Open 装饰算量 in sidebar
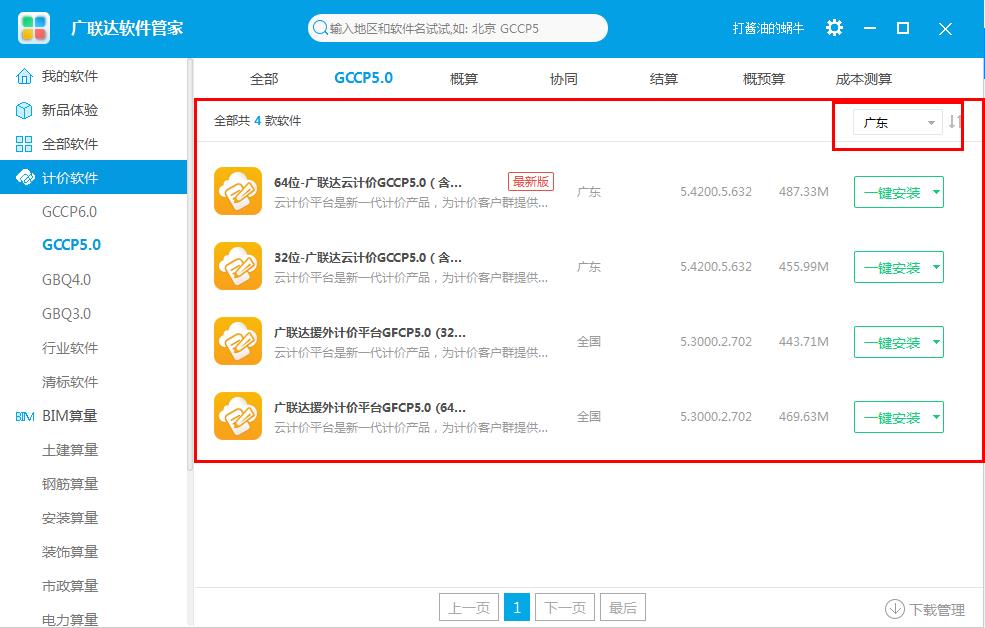Viewport: 985px width, 628px height. (x=70, y=552)
